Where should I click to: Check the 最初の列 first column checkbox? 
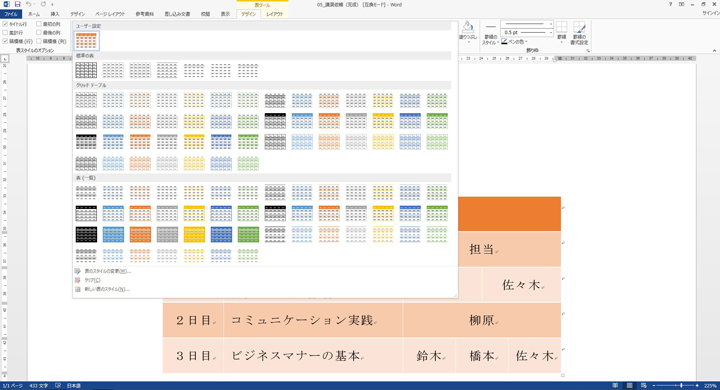[x=39, y=24]
